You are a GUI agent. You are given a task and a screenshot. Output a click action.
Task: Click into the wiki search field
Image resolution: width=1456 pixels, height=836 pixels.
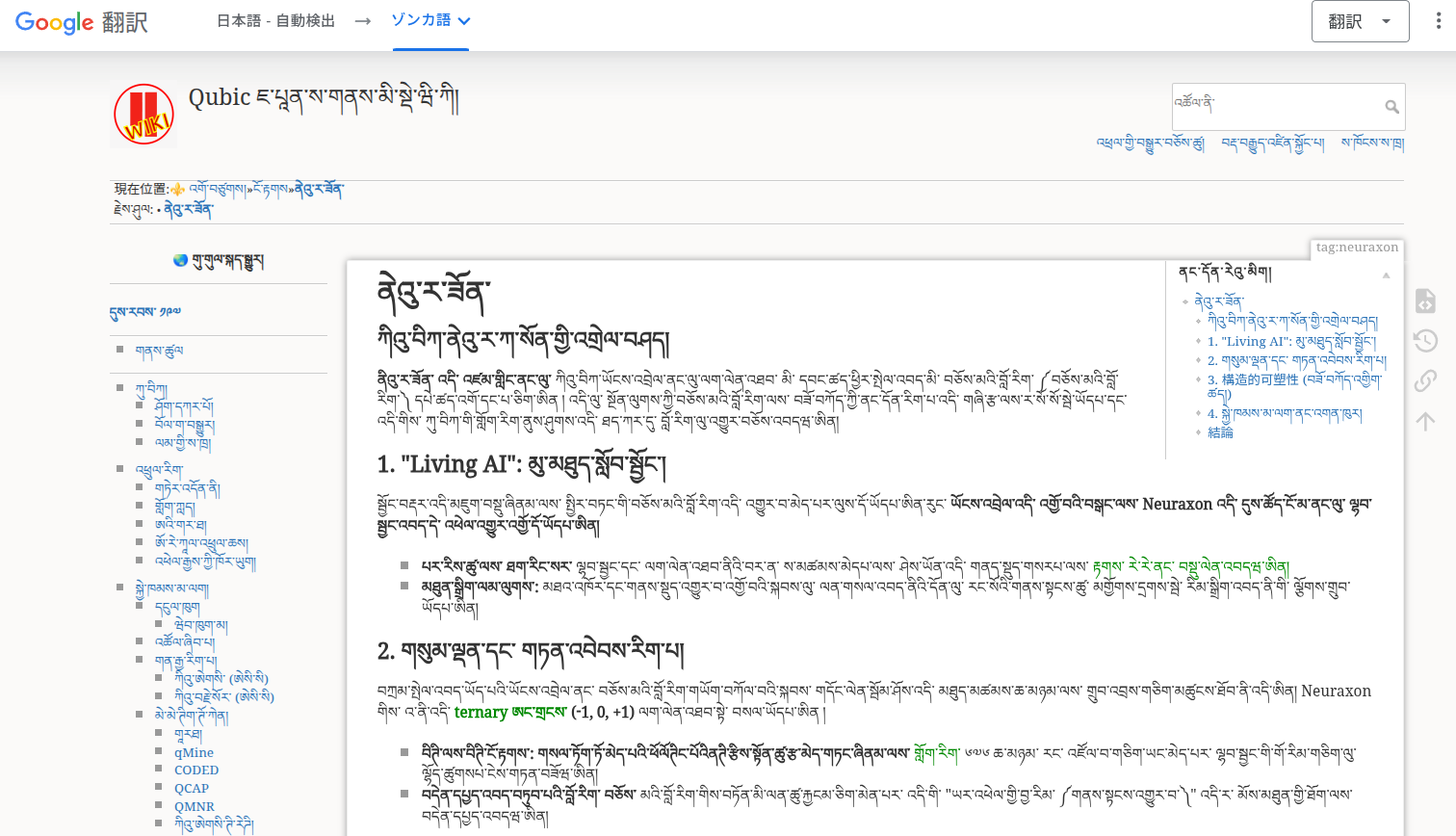click(1275, 106)
